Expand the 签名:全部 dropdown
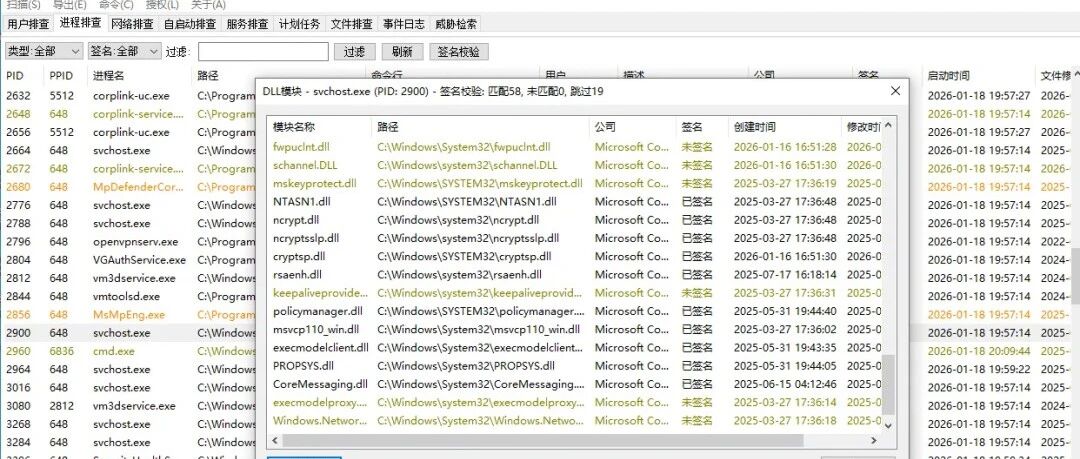Image resolution: width=1080 pixels, height=459 pixels. pos(125,52)
